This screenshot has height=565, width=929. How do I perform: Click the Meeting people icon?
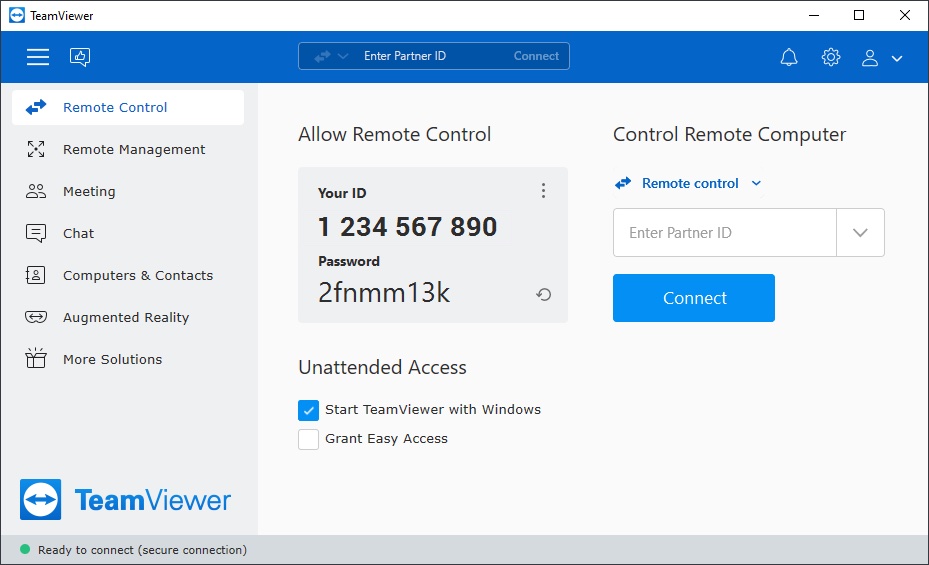36,191
